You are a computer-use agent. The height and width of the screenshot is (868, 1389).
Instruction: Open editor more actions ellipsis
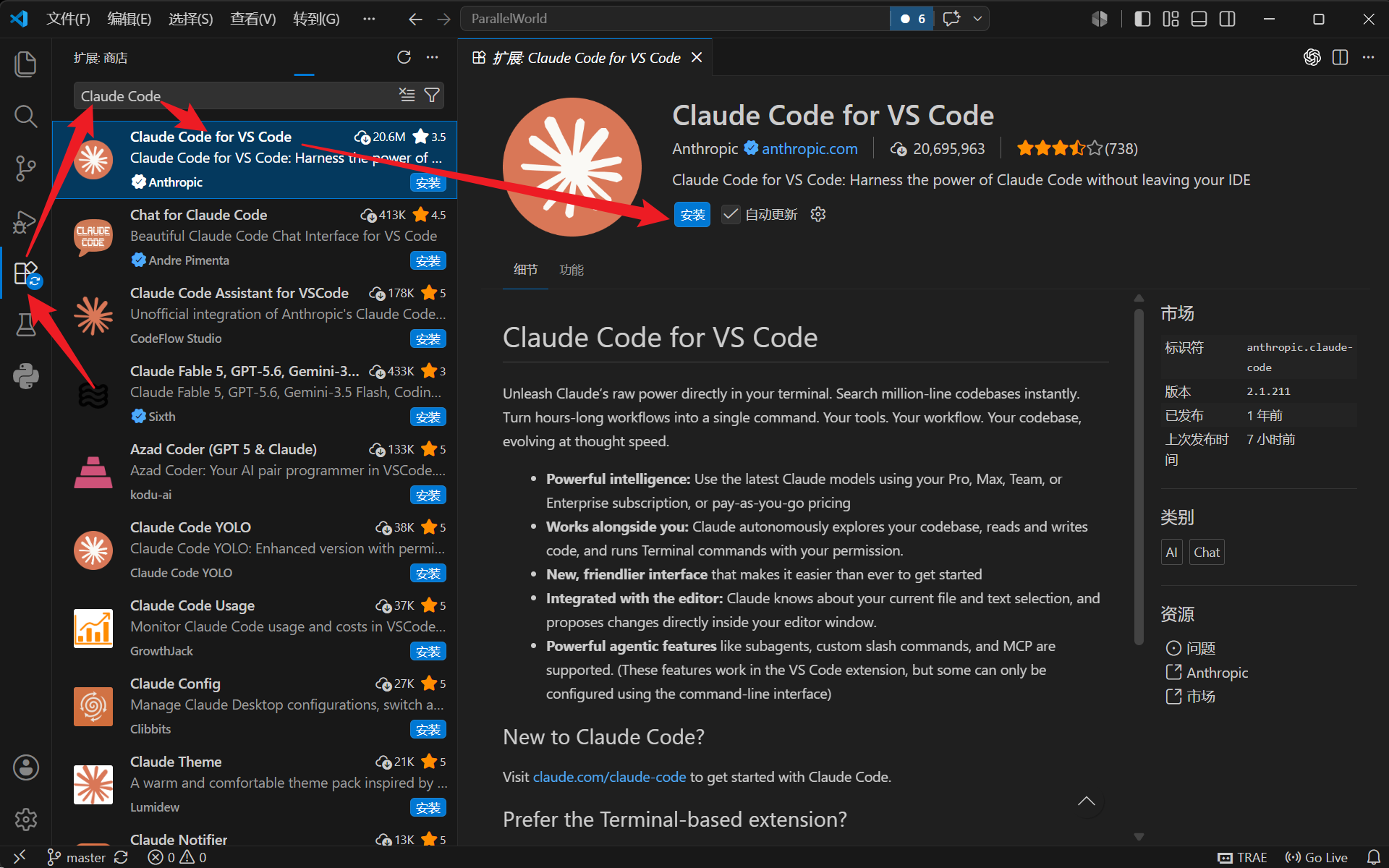pyautogui.click(x=1368, y=57)
